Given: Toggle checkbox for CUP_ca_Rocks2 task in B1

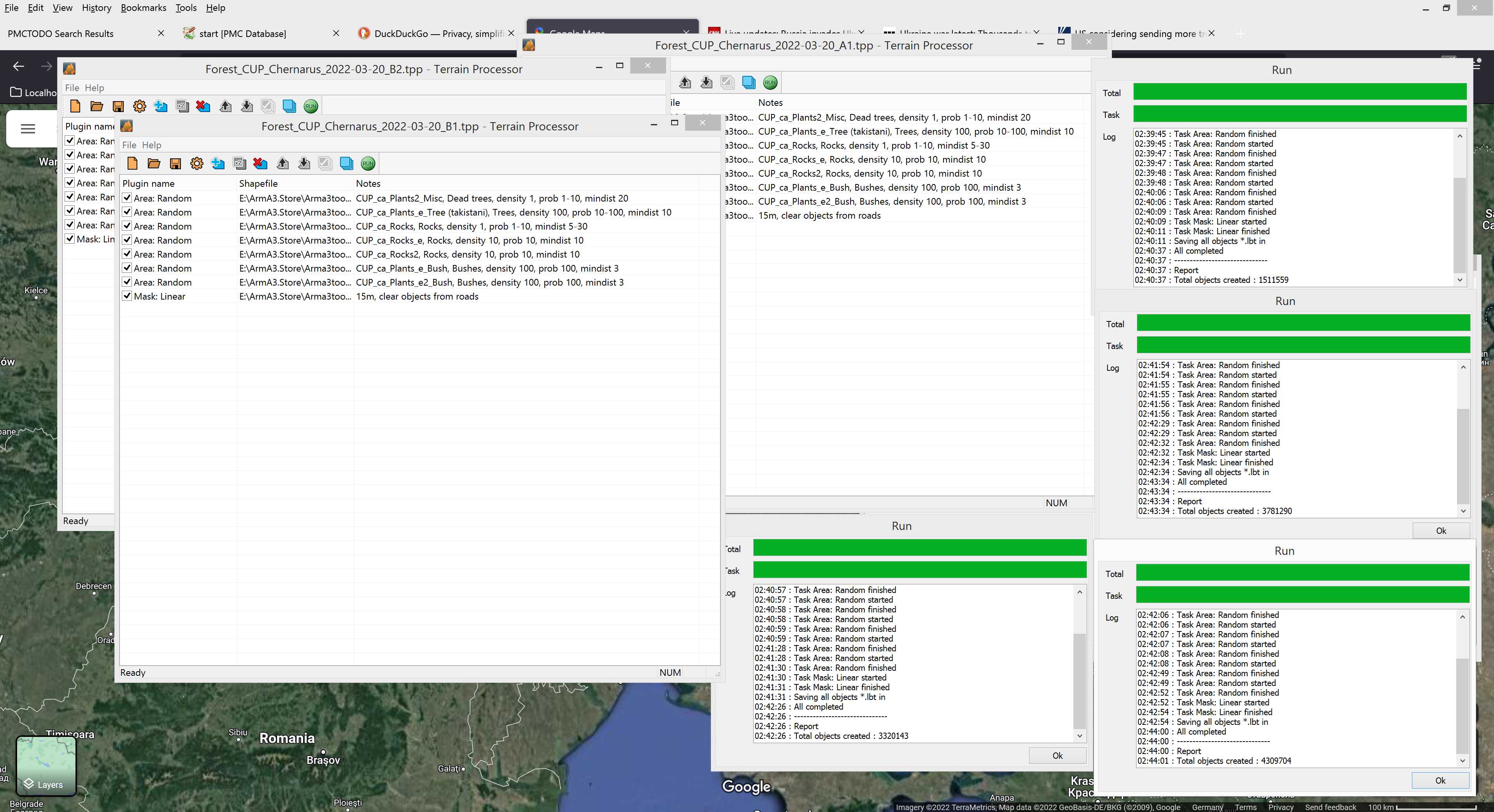Looking at the screenshot, I should coord(127,253).
